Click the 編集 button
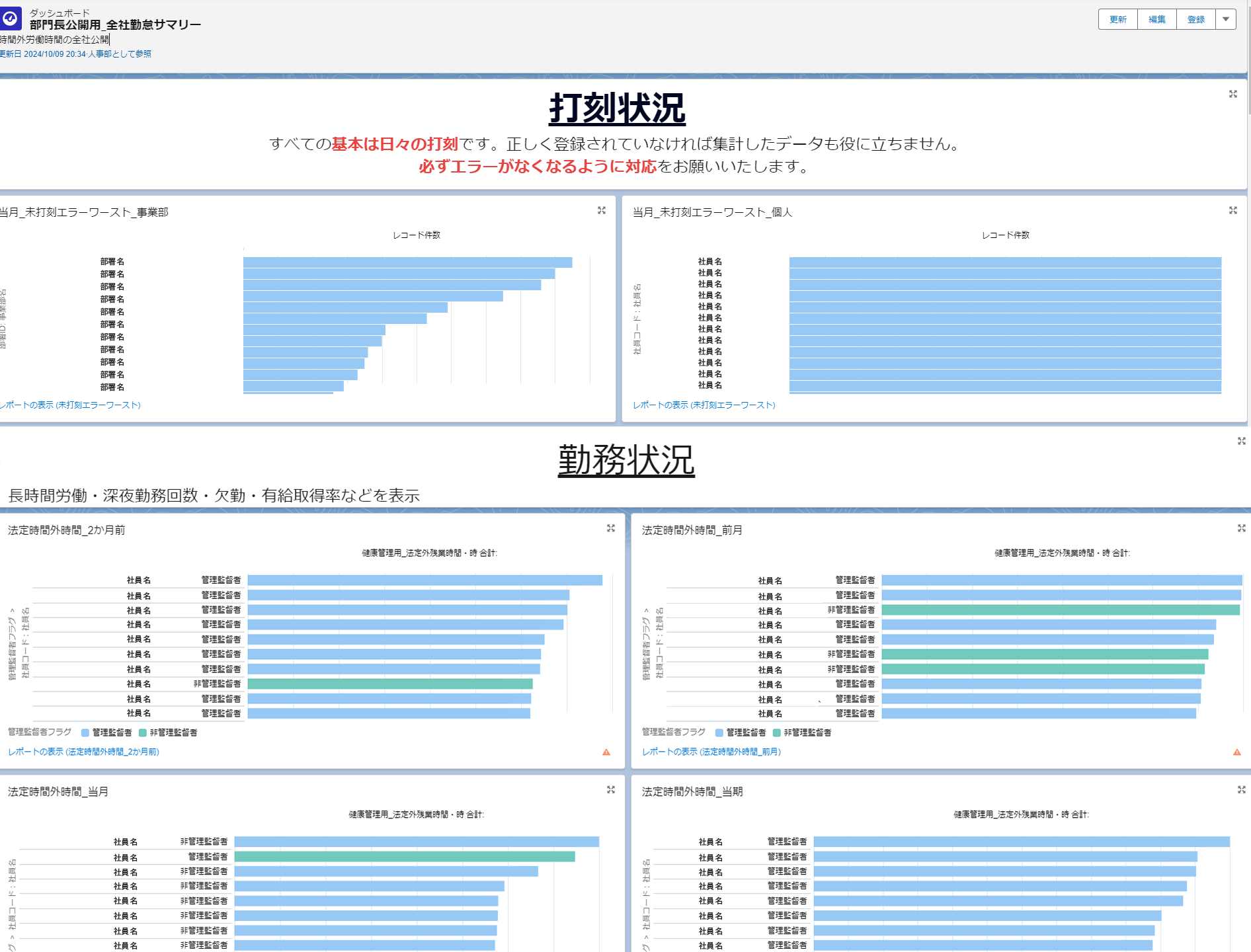Image resolution: width=1251 pixels, height=952 pixels. (x=1156, y=19)
